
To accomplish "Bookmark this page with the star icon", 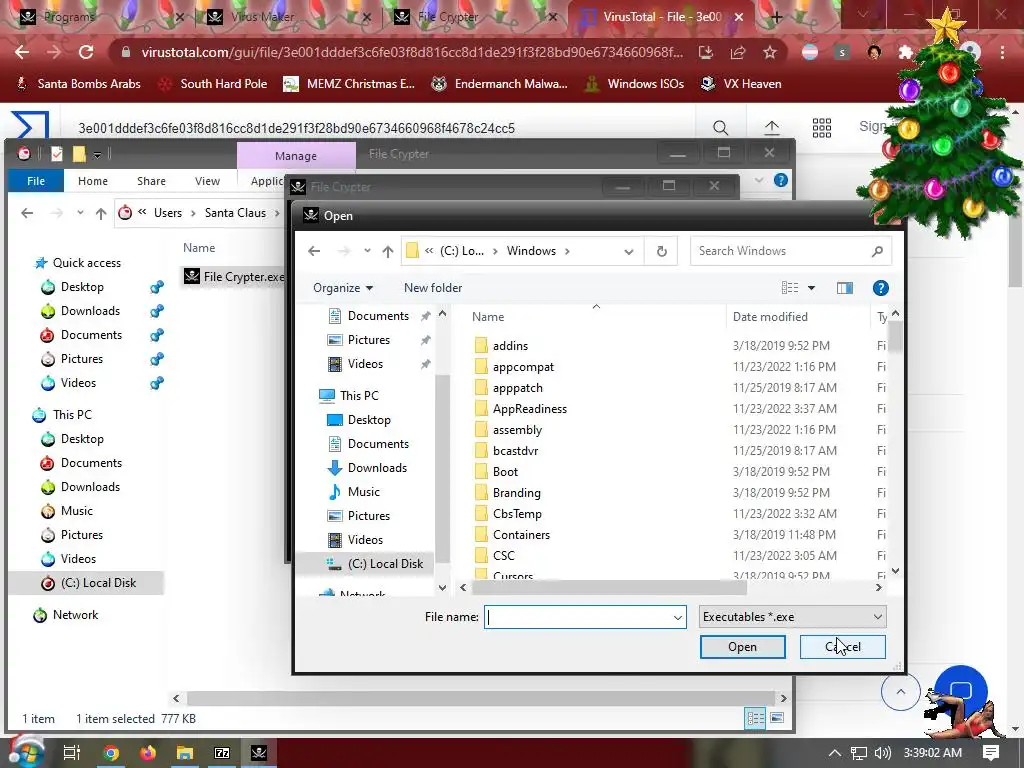I will pyautogui.click(x=770, y=52).
